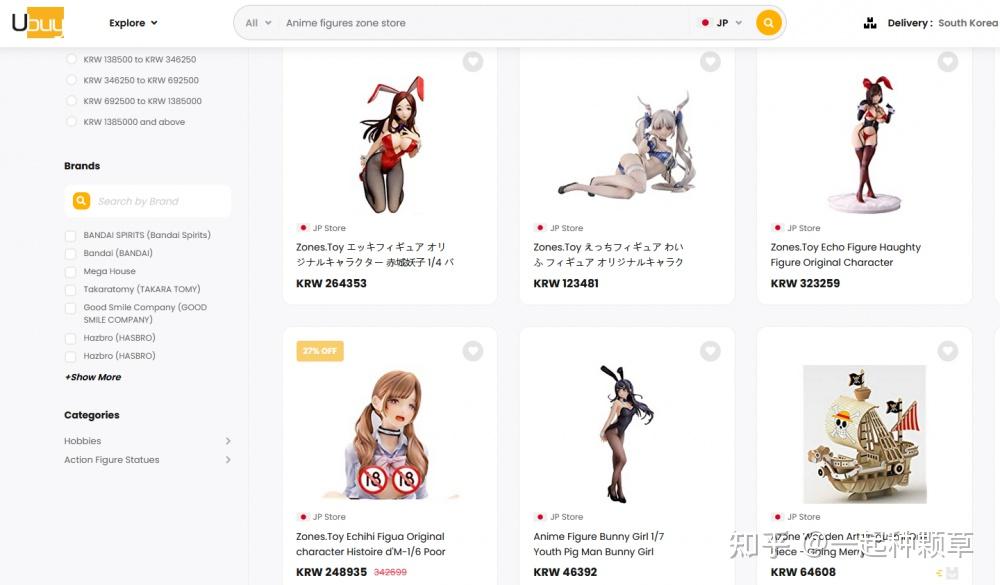This screenshot has height=585, width=1000.
Task: Add KRW 323259 Echo Figure to wishlist
Action: click(x=947, y=62)
